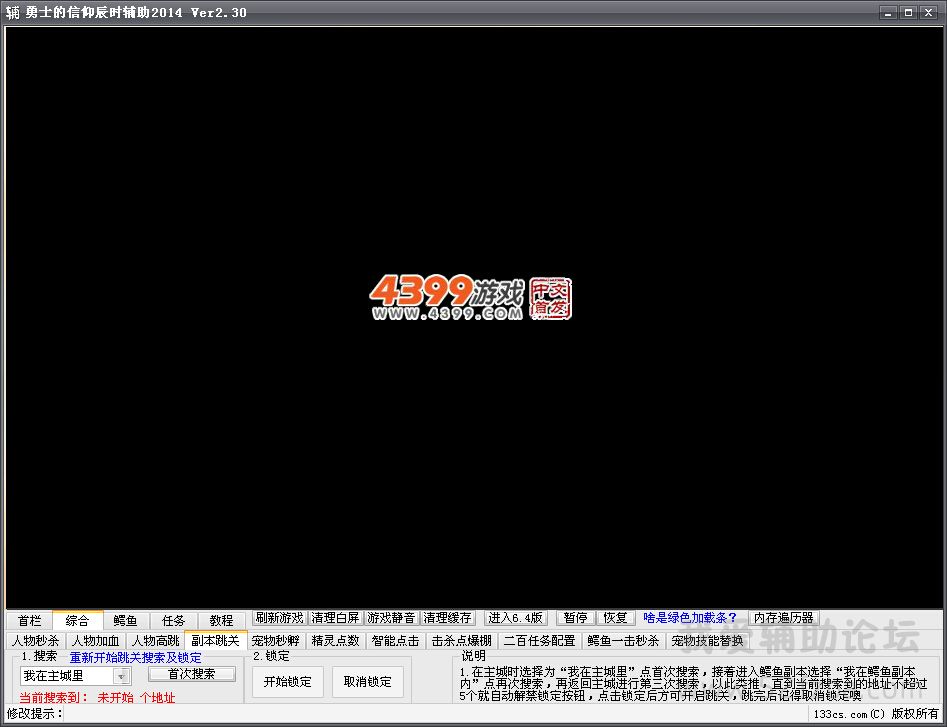The image size is (947, 727).
Task: Mute the game with 游戏静音
Action: pyautogui.click(x=391, y=618)
